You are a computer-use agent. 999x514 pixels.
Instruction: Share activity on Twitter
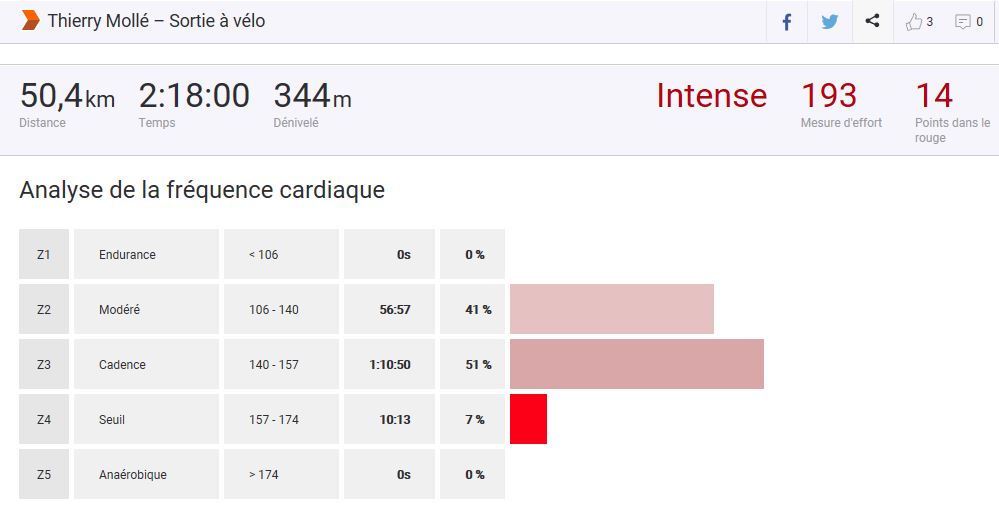(829, 21)
